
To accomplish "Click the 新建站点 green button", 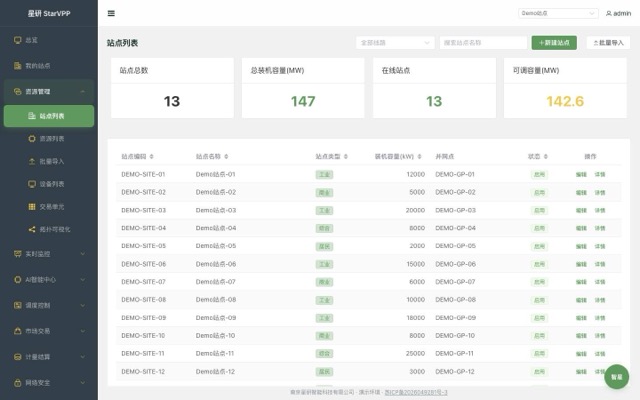I will click(554, 42).
